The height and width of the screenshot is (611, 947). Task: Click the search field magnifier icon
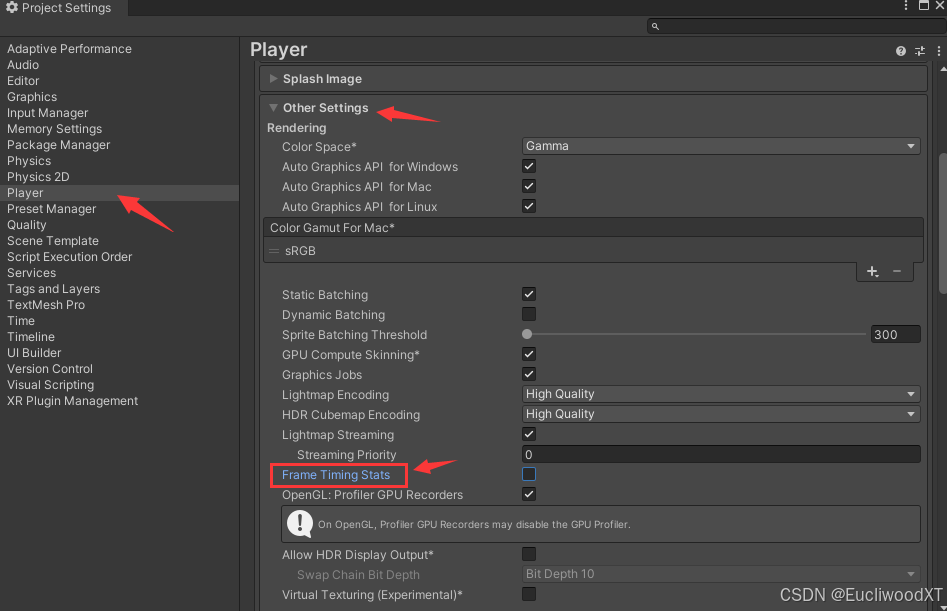655,27
